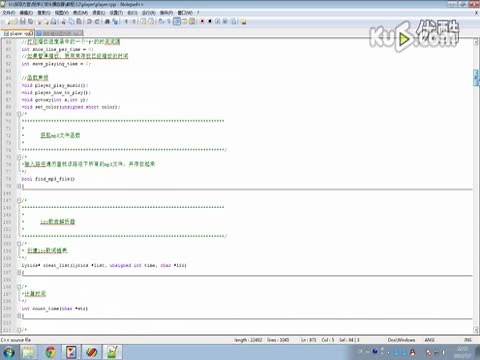Open the 编辑(E) menu

click(26, 13)
